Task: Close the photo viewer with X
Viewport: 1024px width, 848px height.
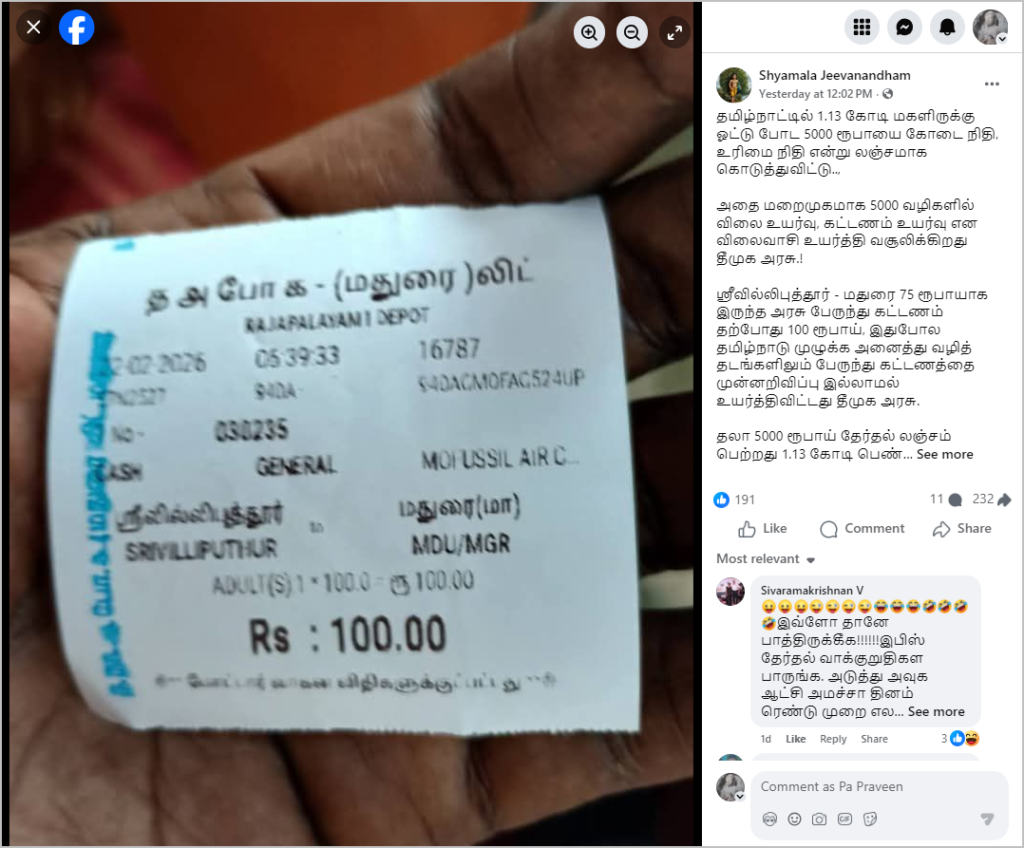Action: click(33, 27)
